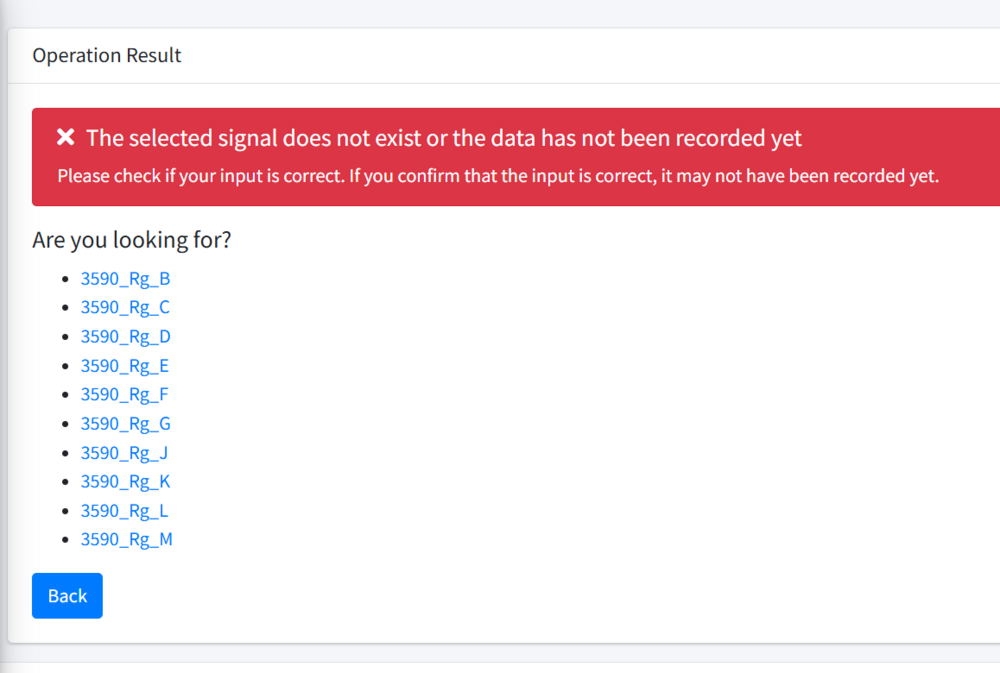Open the 3590_Rg_K signal link

click(x=125, y=481)
